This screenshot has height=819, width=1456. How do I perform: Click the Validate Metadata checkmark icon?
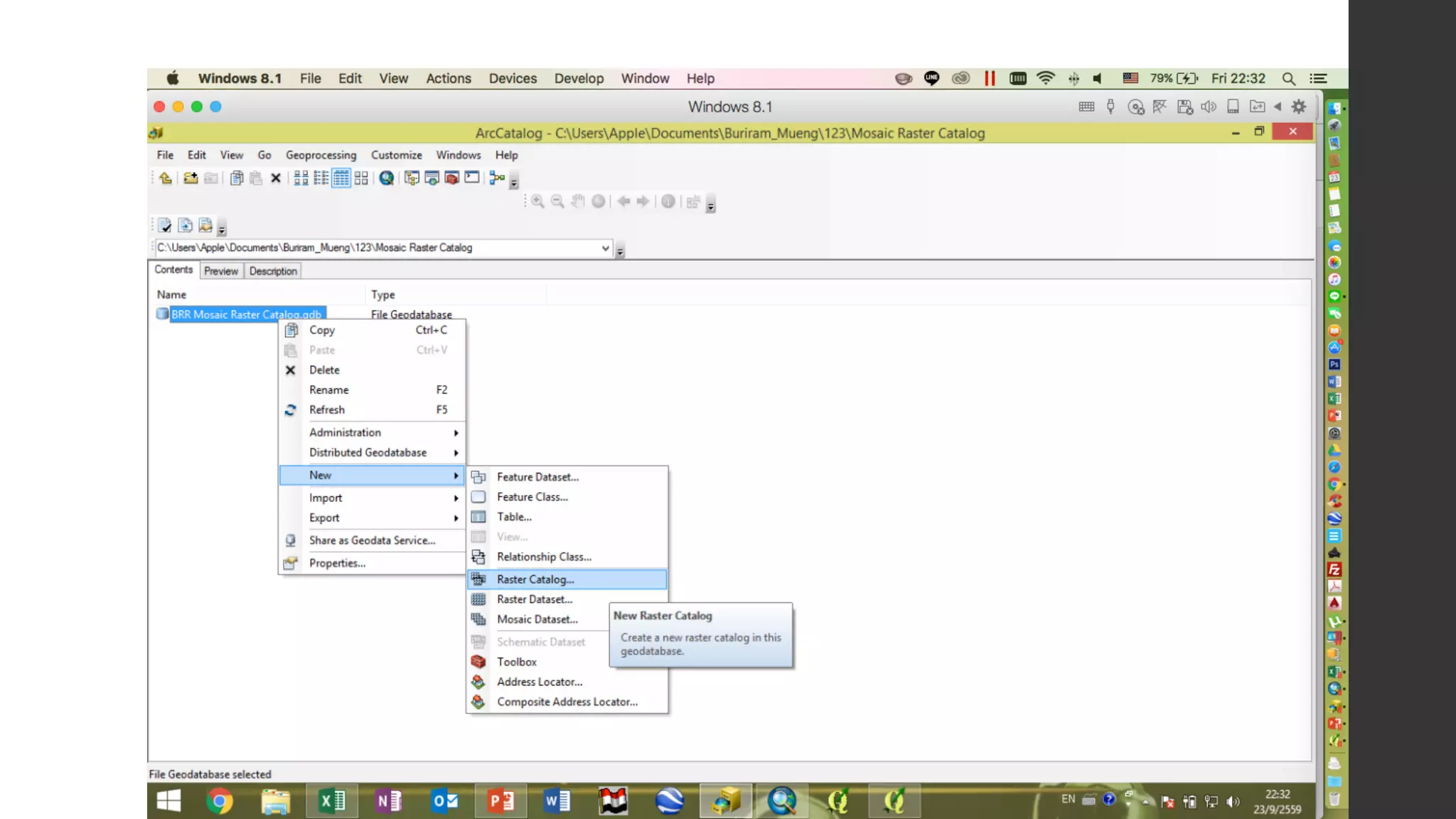point(165,226)
